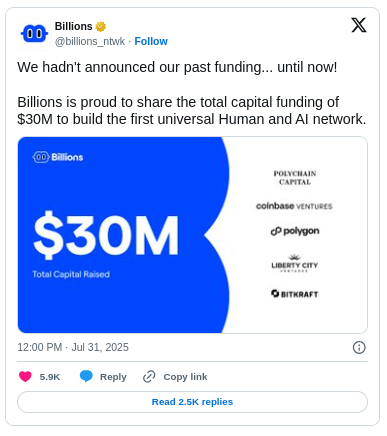Open the $30M funding image
The width and height of the screenshot is (387, 436).
pos(192,235)
